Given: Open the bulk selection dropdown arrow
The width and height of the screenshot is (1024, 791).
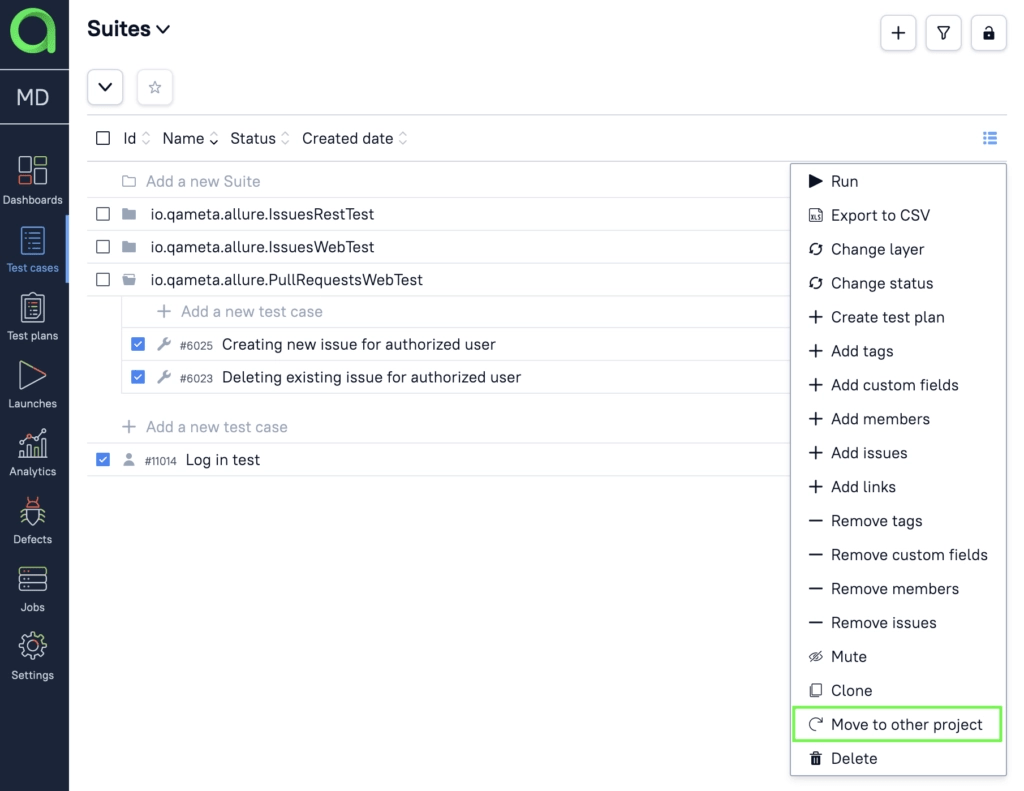Looking at the screenshot, I should pos(105,88).
